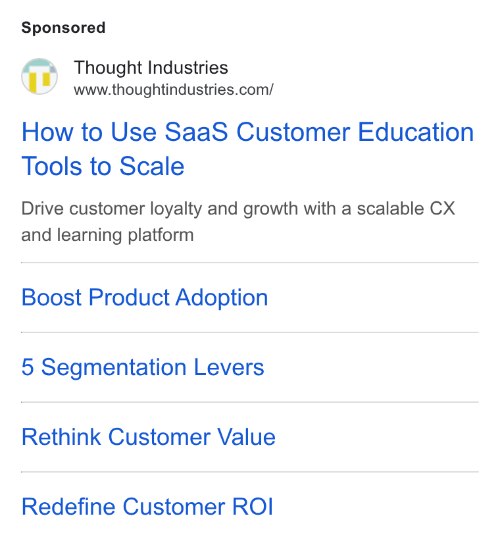Click the word 'Rethink' in the third sitelink
The image size is (500, 541).
(61, 437)
